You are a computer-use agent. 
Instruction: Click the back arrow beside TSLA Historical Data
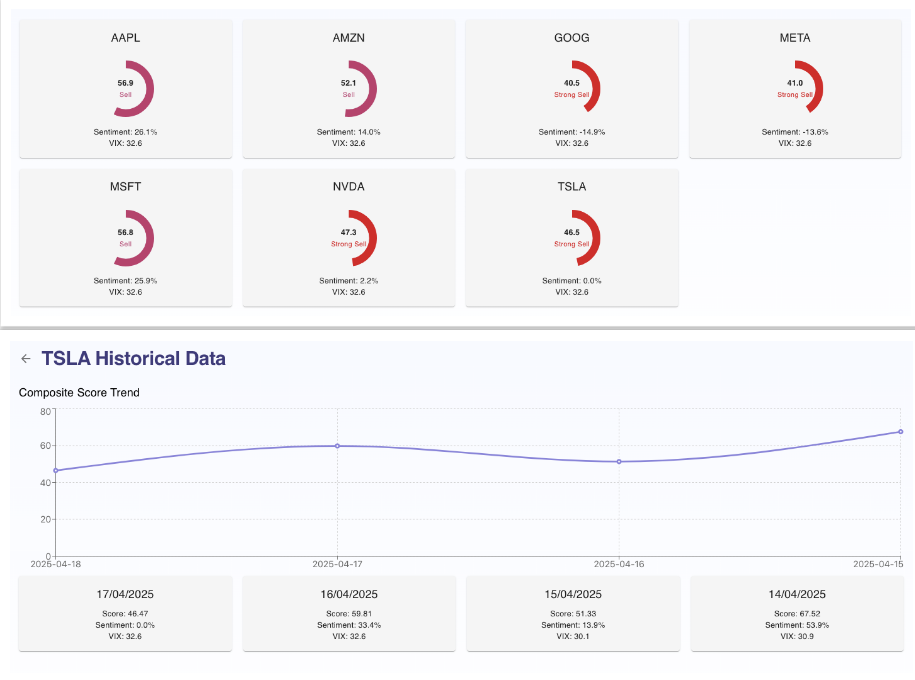click(x=26, y=359)
